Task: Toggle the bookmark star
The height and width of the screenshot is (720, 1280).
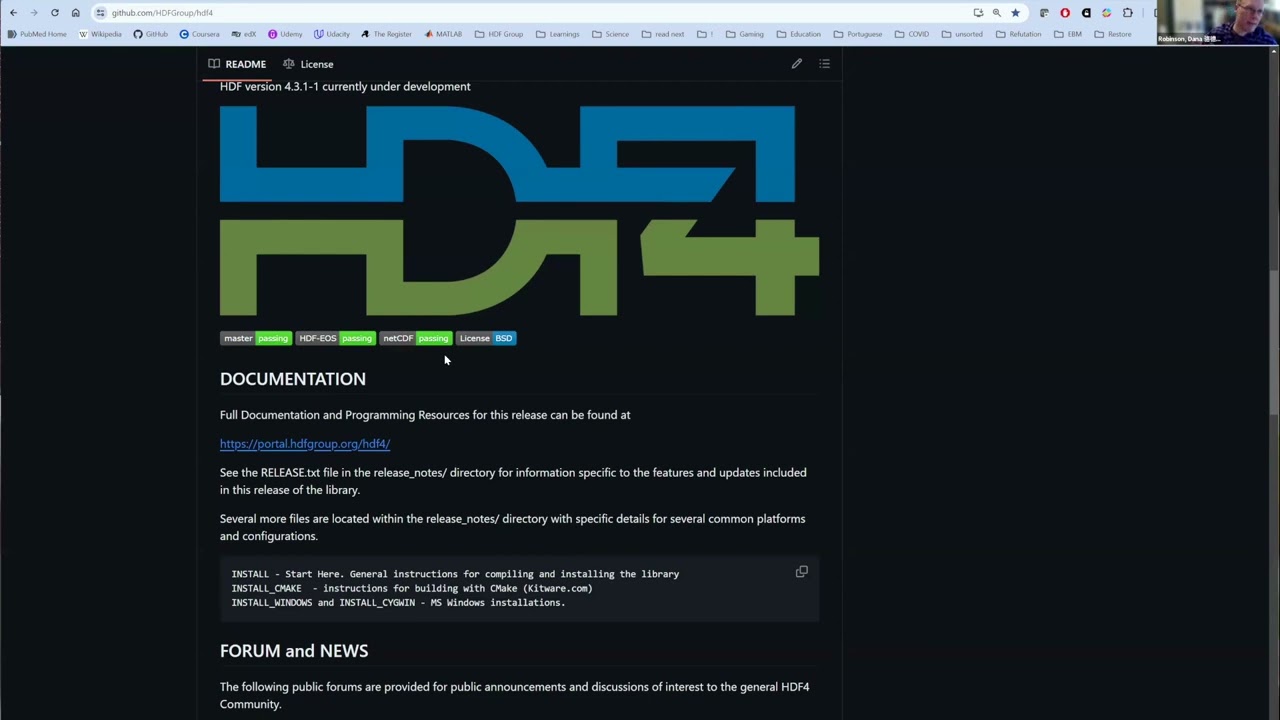Action: (x=1015, y=13)
